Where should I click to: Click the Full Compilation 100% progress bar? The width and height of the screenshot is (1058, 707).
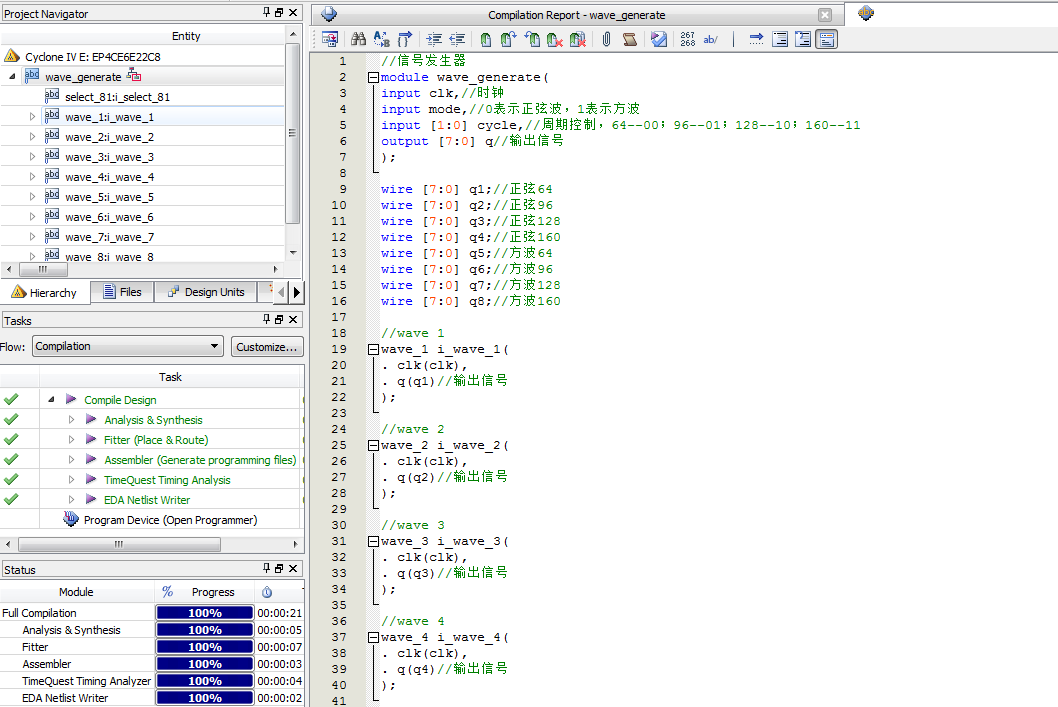tap(204, 613)
